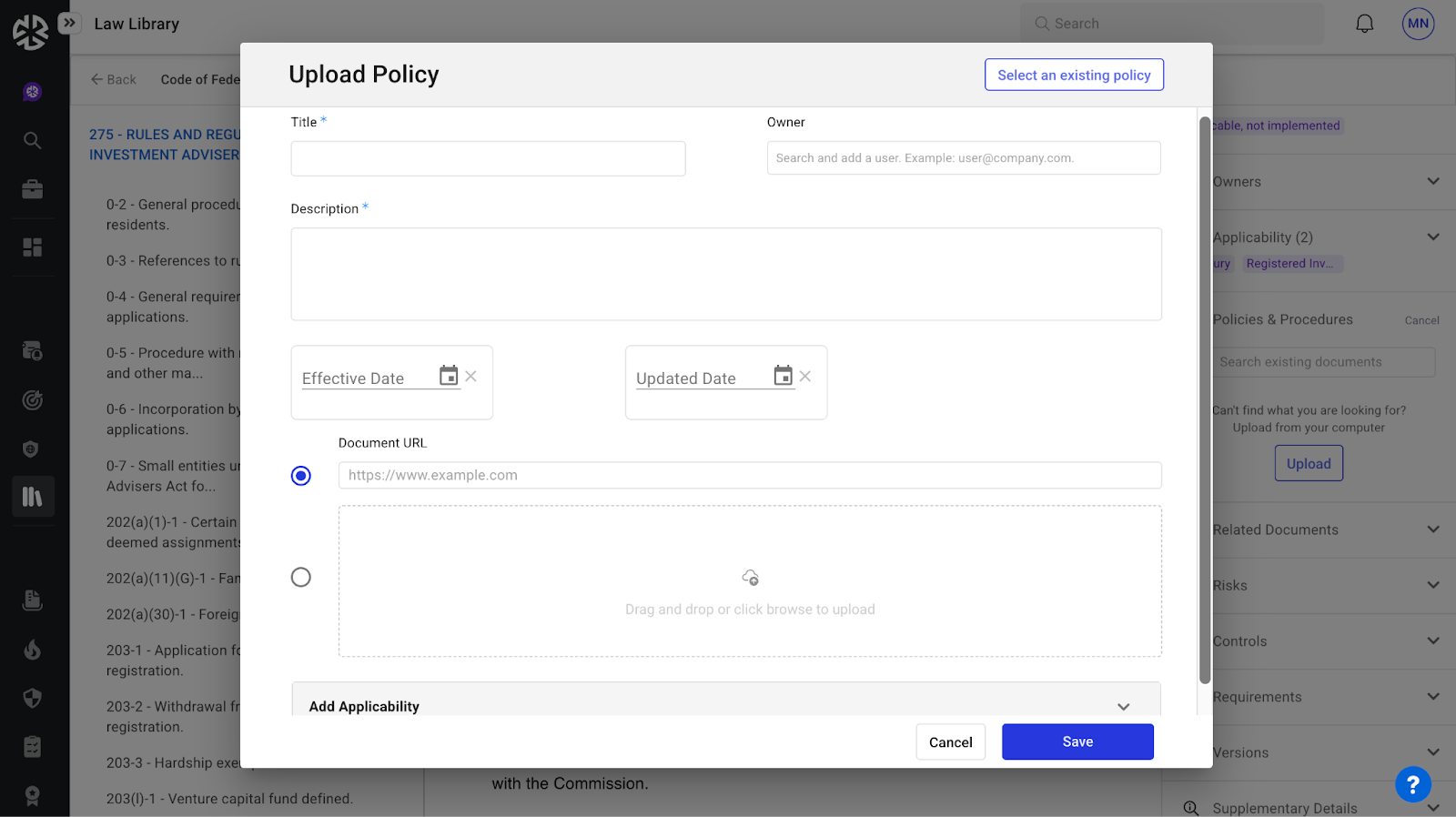
Task: Expand the Controls section chevron
Action: point(1432,640)
